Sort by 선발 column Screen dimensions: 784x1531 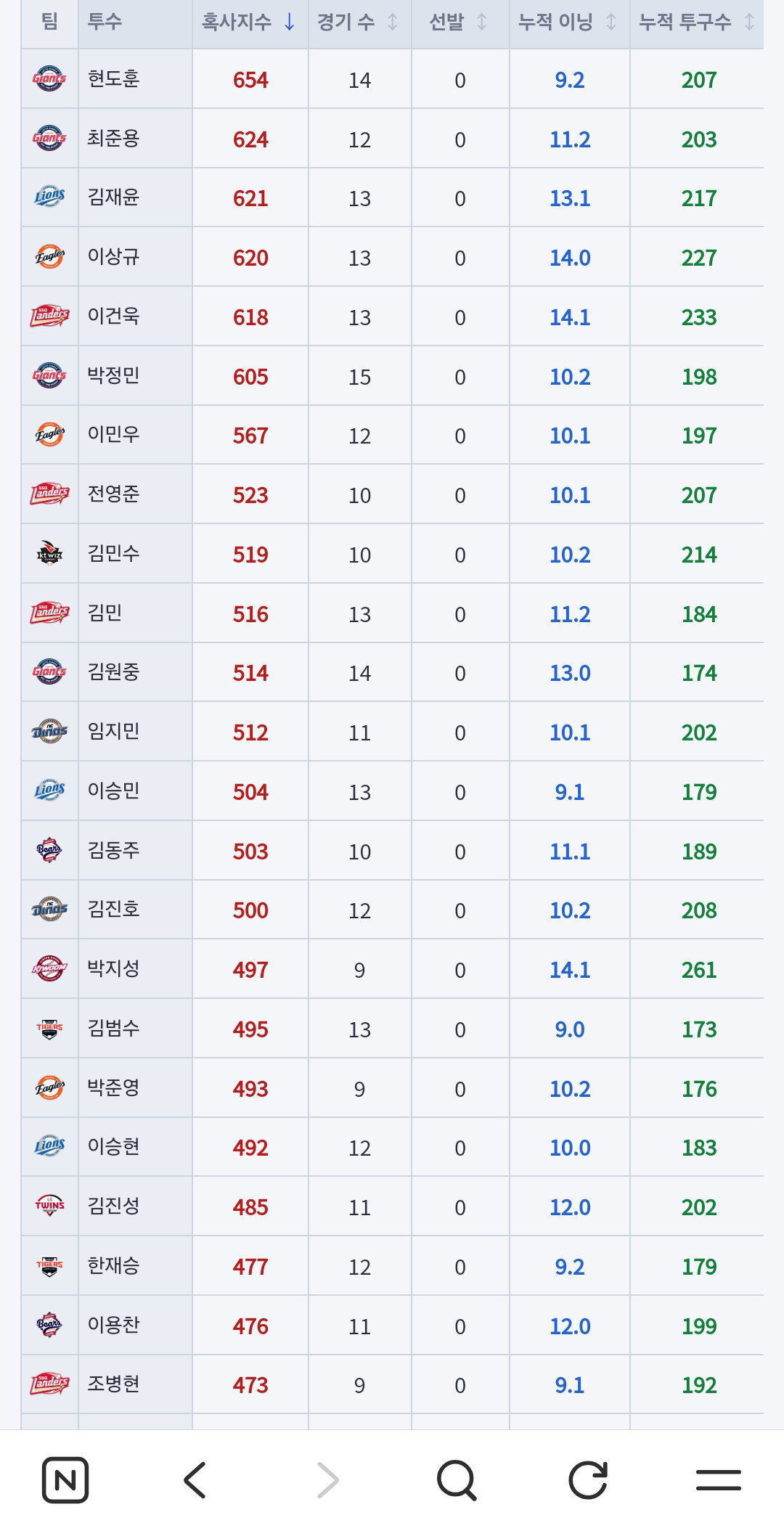tap(460, 22)
